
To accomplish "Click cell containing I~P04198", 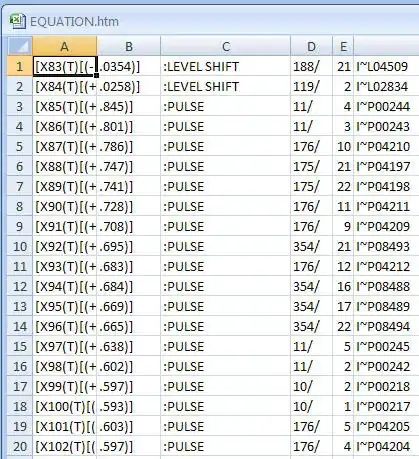I will pyautogui.click(x=386, y=186).
